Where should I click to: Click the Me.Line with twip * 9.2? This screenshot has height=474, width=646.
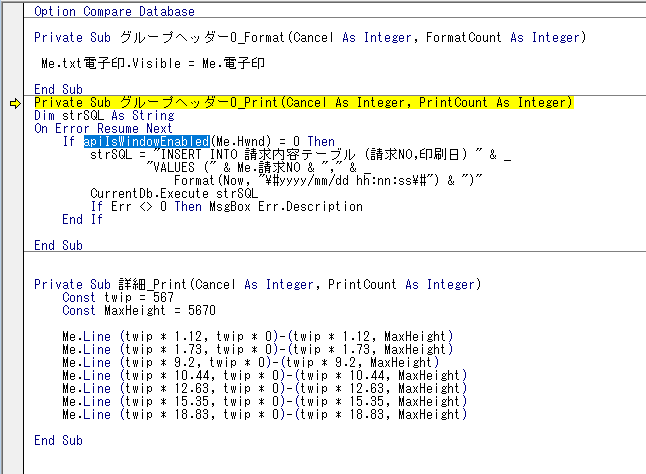point(250,362)
